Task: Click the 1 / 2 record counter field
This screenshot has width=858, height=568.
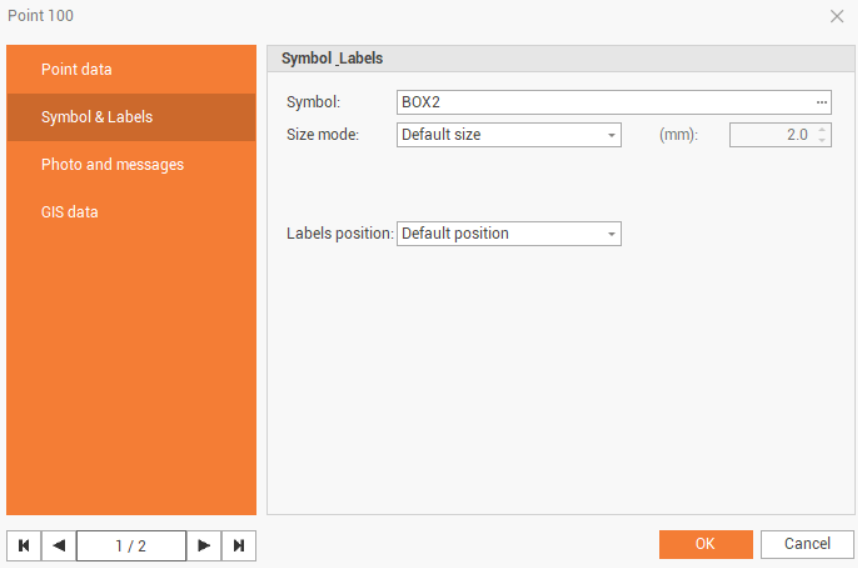Action: tap(131, 545)
